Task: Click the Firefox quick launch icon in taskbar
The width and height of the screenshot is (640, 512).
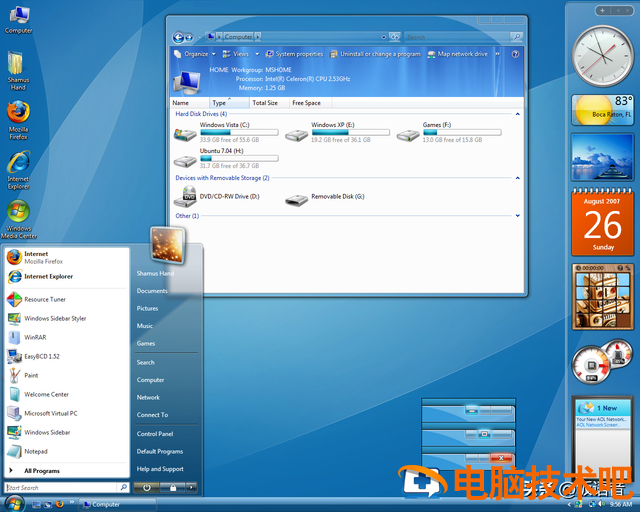Action: point(60,504)
